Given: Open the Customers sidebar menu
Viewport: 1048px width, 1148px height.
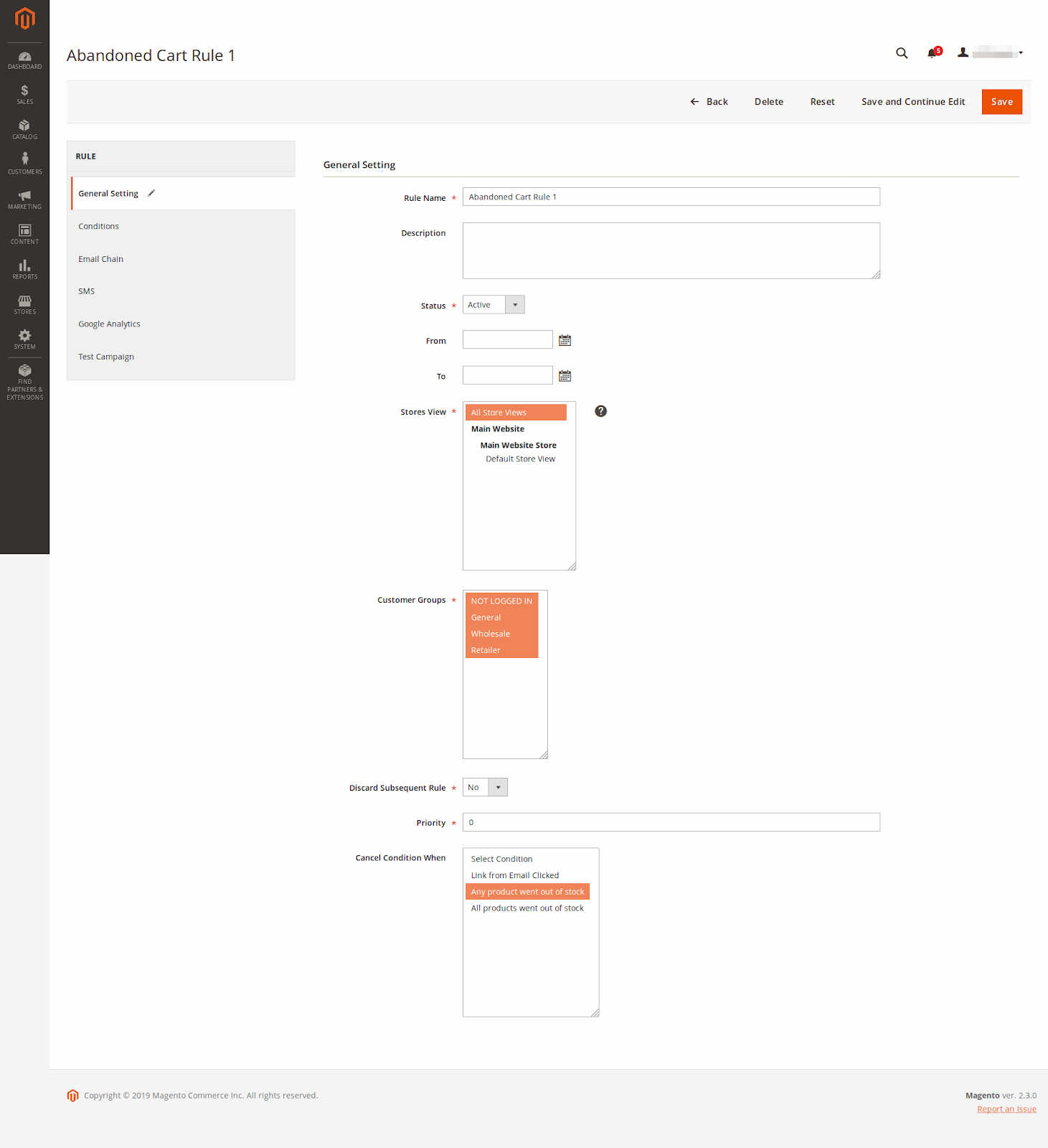Looking at the screenshot, I should [x=24, y=164].
